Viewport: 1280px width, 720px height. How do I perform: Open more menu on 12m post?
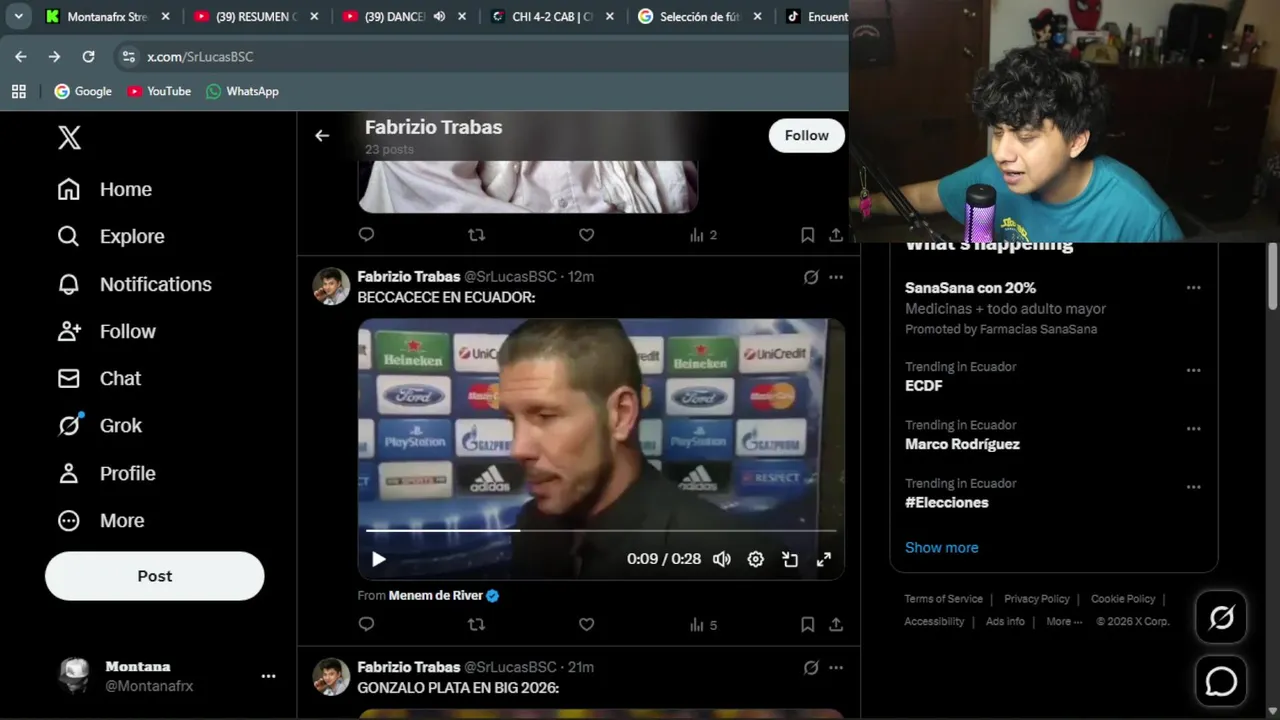coord(836,277)
